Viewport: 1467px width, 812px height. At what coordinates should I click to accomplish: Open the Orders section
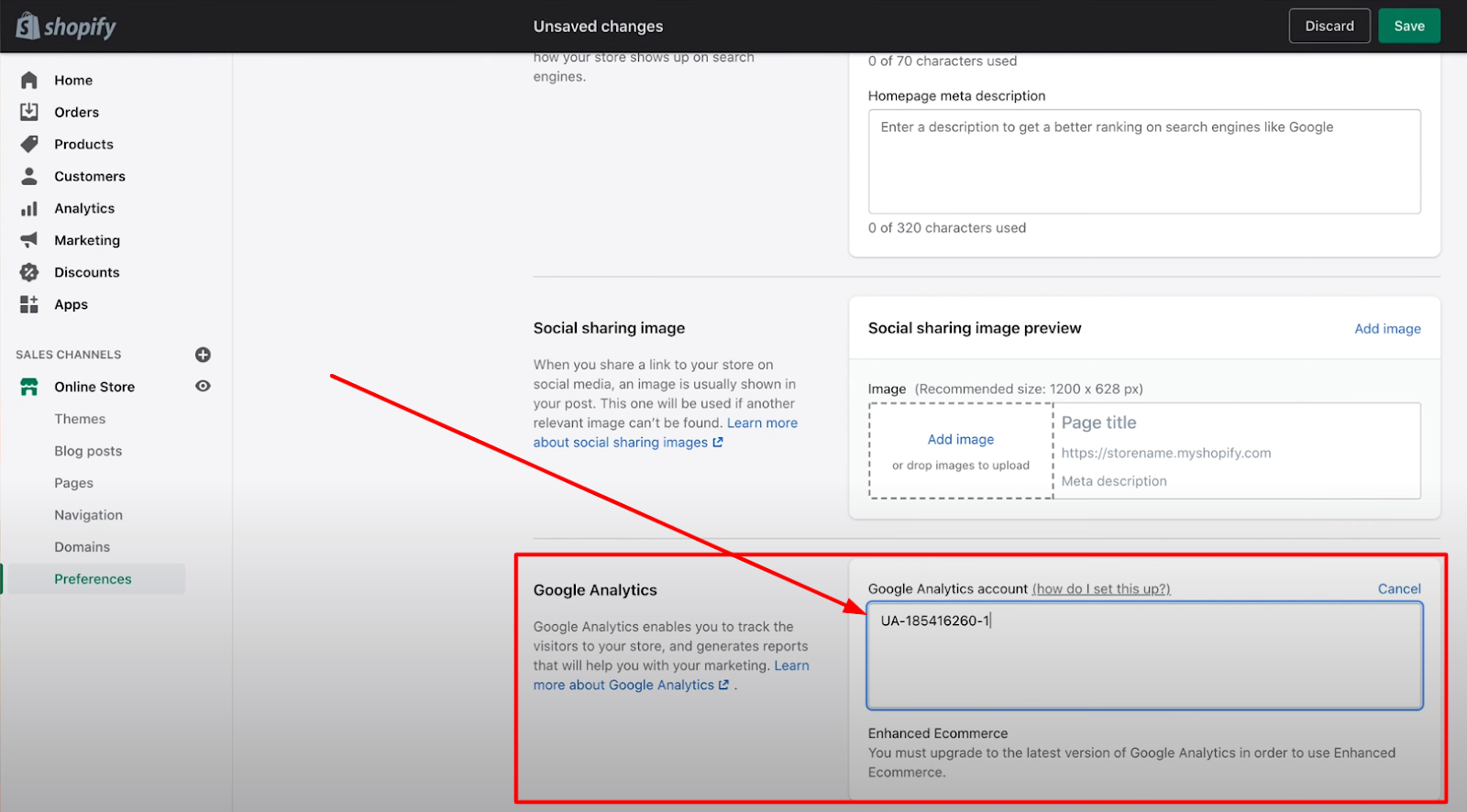point(76,112)
